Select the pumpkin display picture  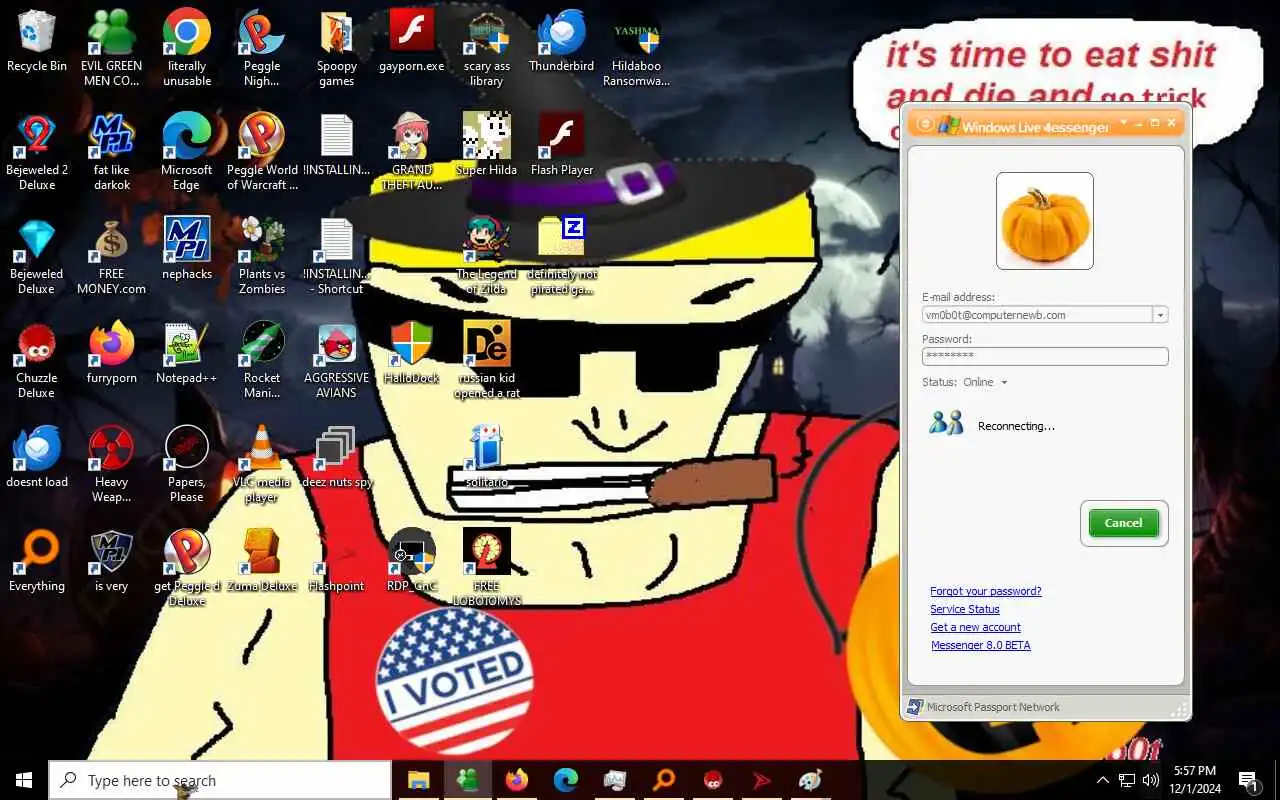pos(1045,221)
